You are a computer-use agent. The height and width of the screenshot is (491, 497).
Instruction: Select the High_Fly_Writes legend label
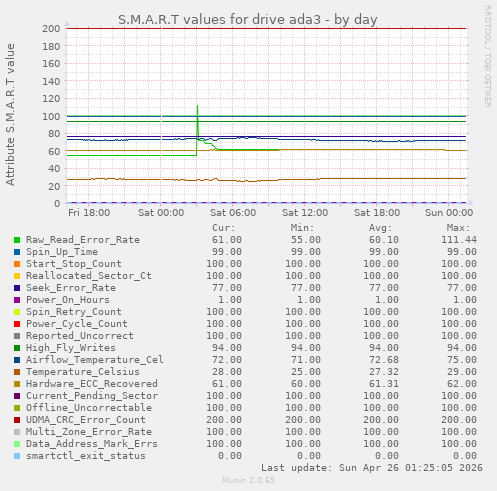tap(71, 348)
